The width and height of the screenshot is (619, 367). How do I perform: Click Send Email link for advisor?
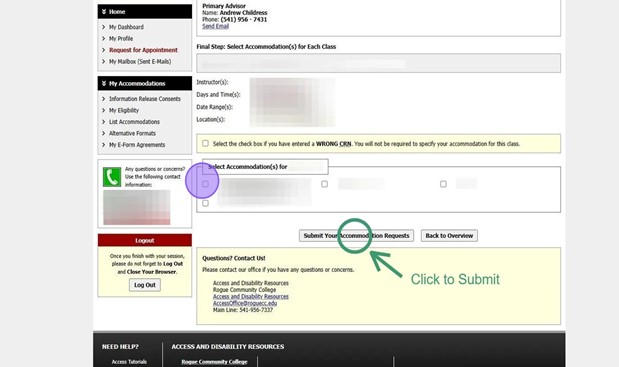pyautogui.click(x=216, y=26)
